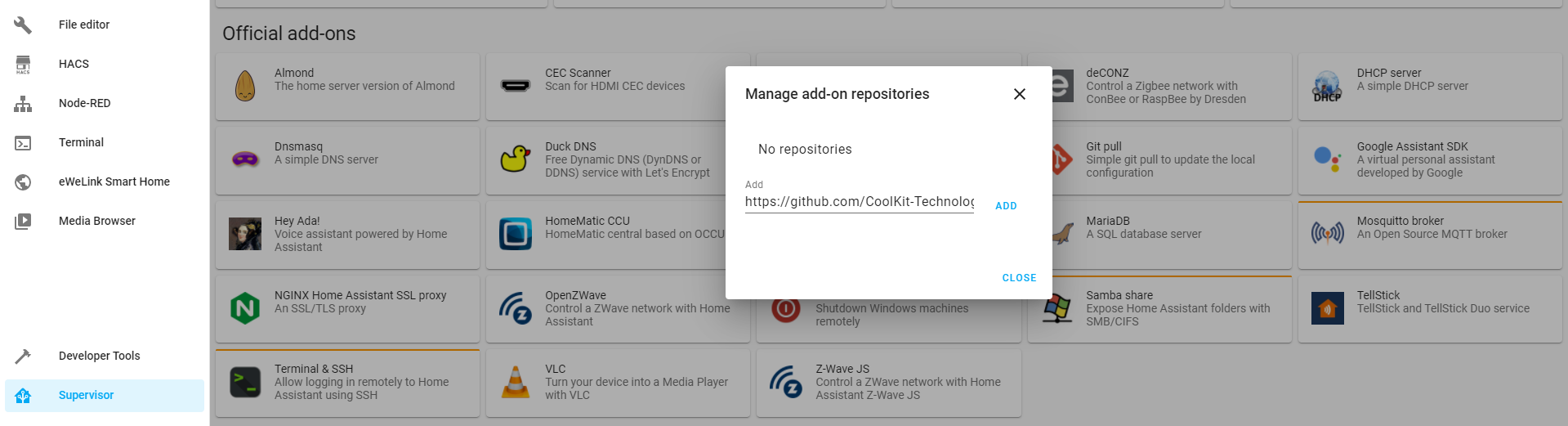Image resolution: width=1568 pixels, height=426 pixels.
Task: Click the File editor wrench icon
Action: [23, 25]
